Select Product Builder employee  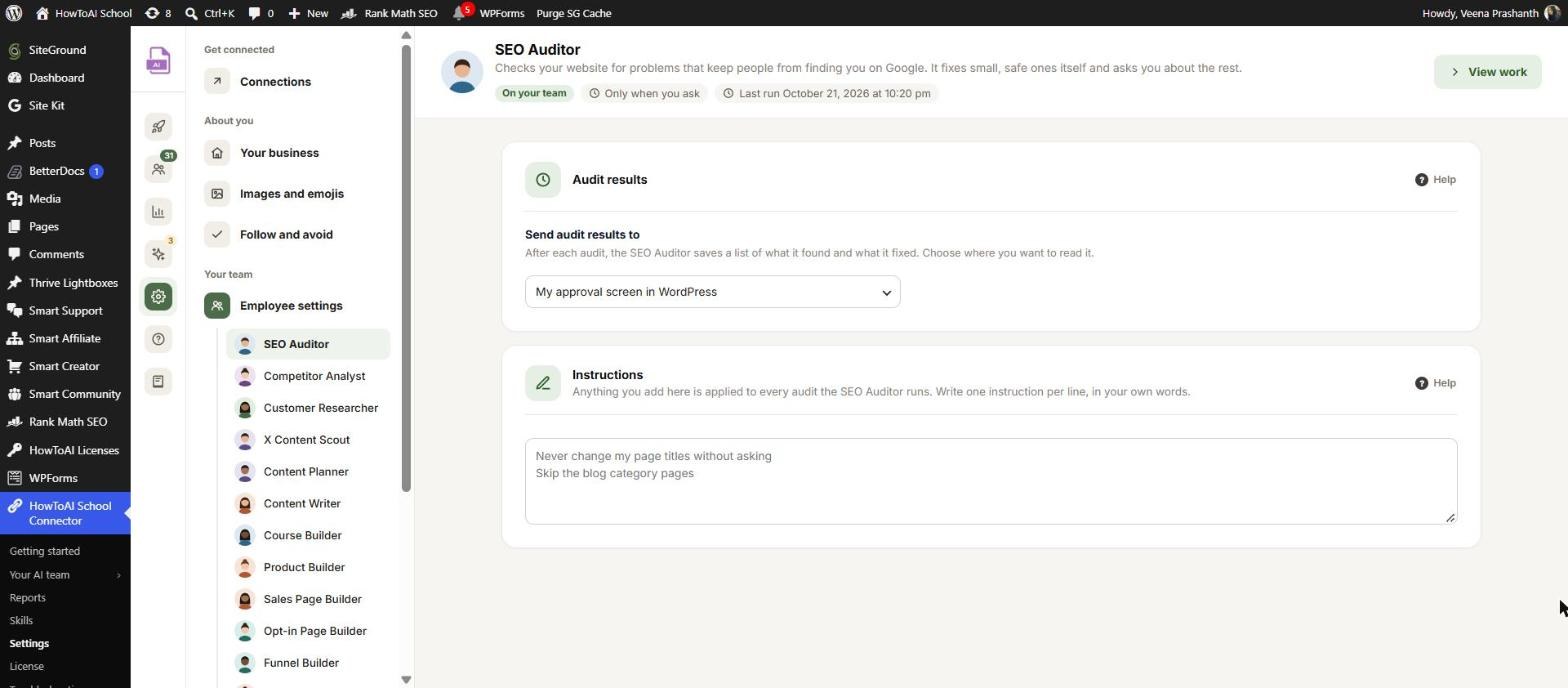[x=308, y=568]
